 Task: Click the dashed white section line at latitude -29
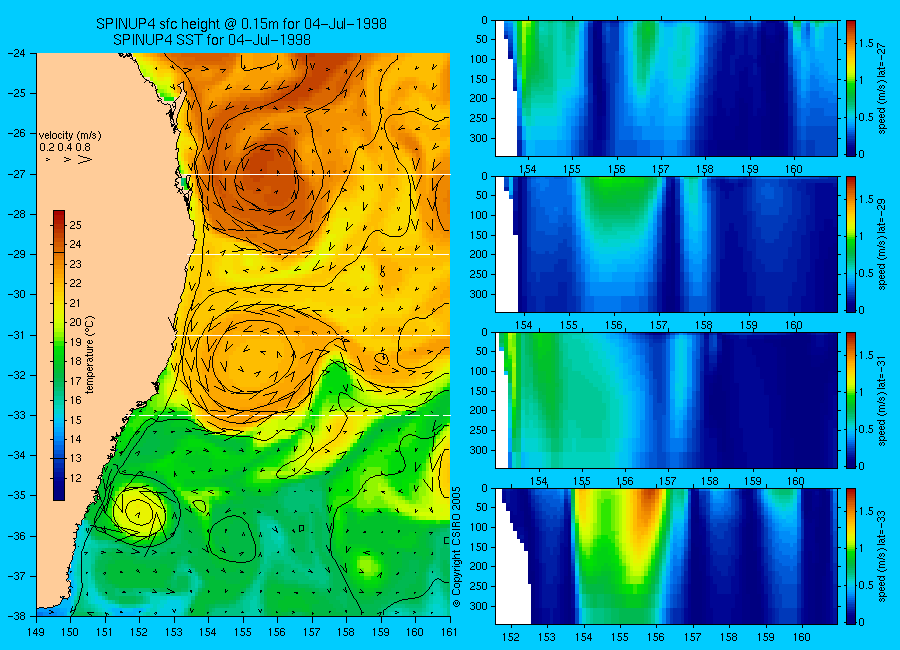coord(320,254)
